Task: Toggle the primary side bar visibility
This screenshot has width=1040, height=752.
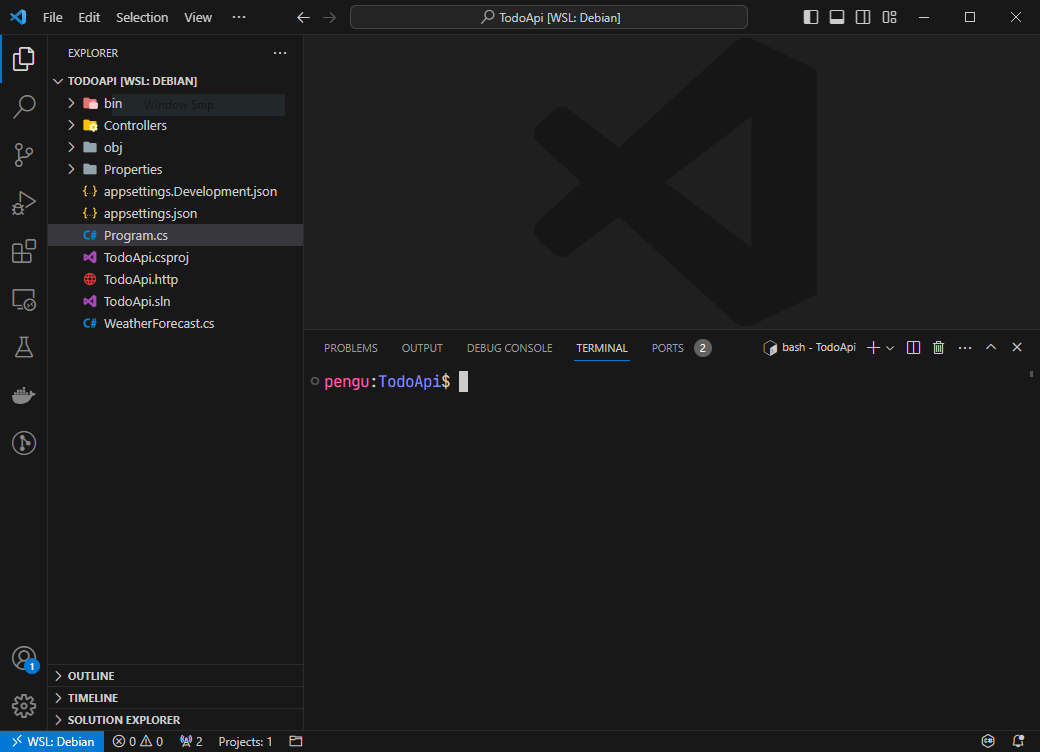Action: (811, 16)
